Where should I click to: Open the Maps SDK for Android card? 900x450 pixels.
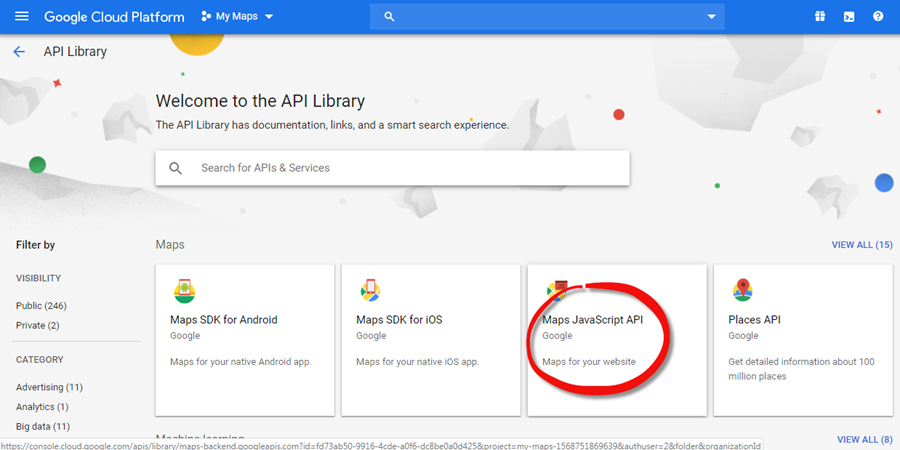[x=245, y=340]
